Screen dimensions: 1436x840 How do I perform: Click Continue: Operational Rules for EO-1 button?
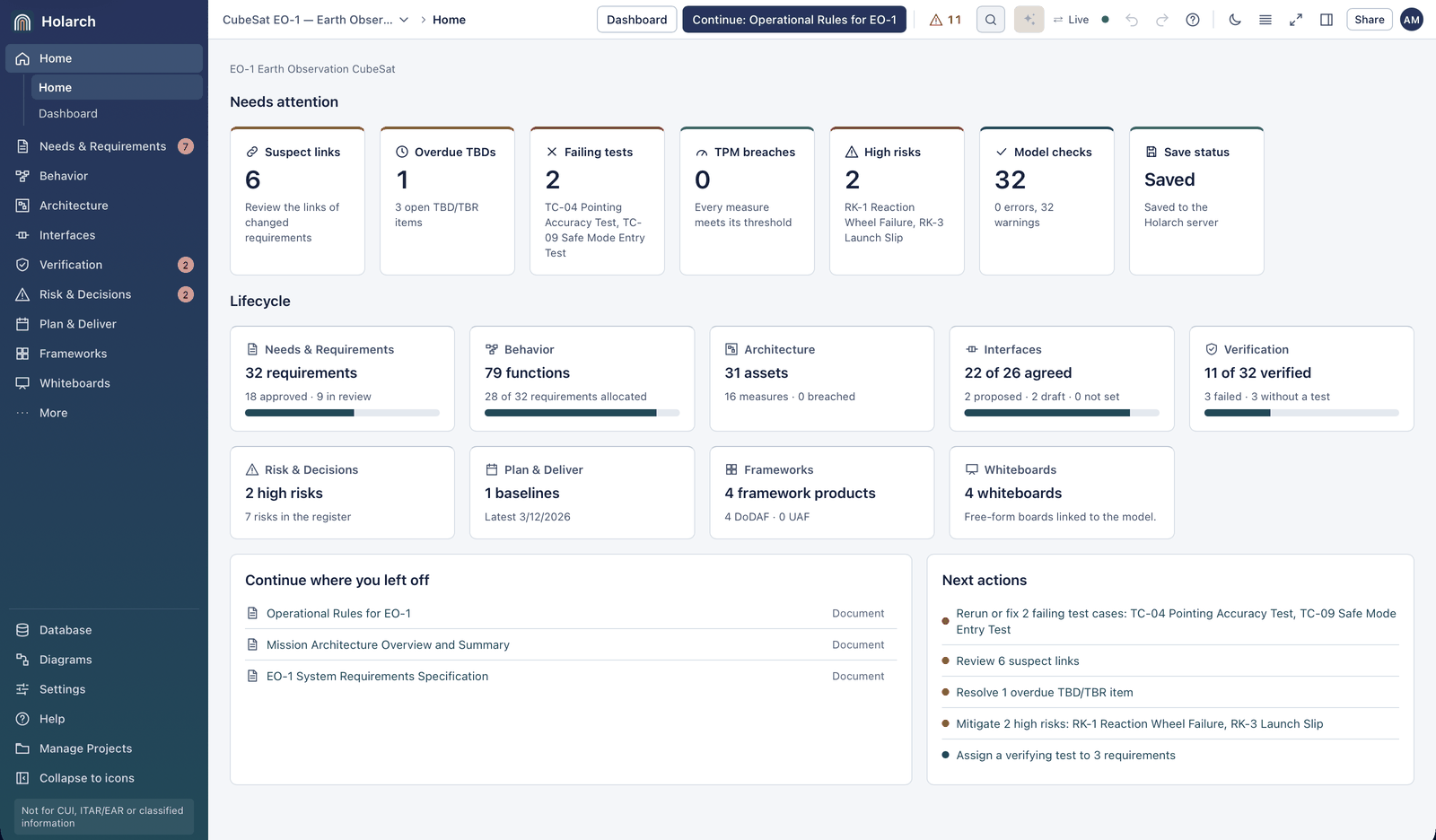[x=794, y=20]
